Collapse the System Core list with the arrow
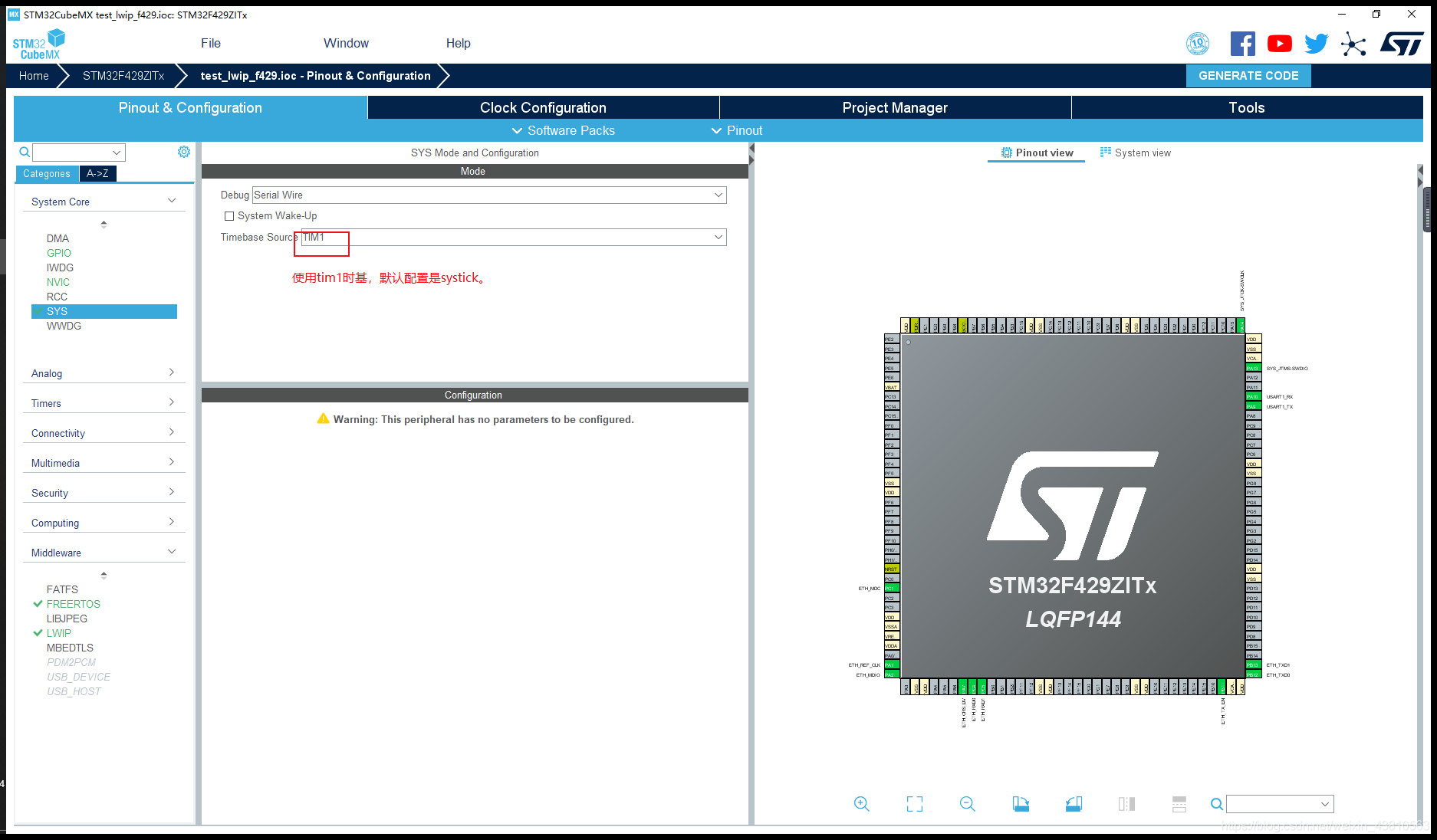This screenshot has width=1437, height=840. (104, 224)
